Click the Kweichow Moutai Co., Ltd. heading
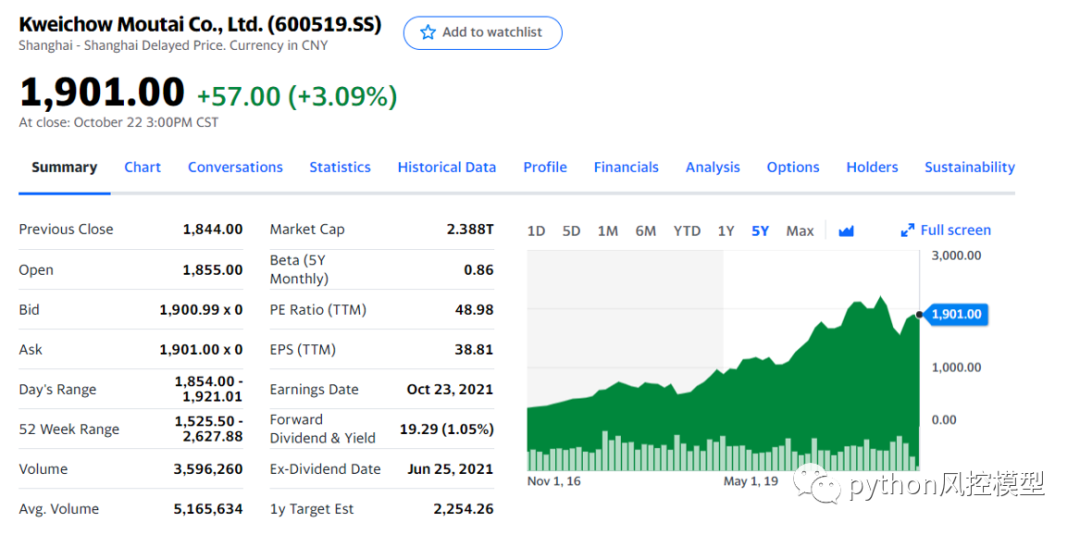Screen dimensions: 1080x535 (200, 25)
